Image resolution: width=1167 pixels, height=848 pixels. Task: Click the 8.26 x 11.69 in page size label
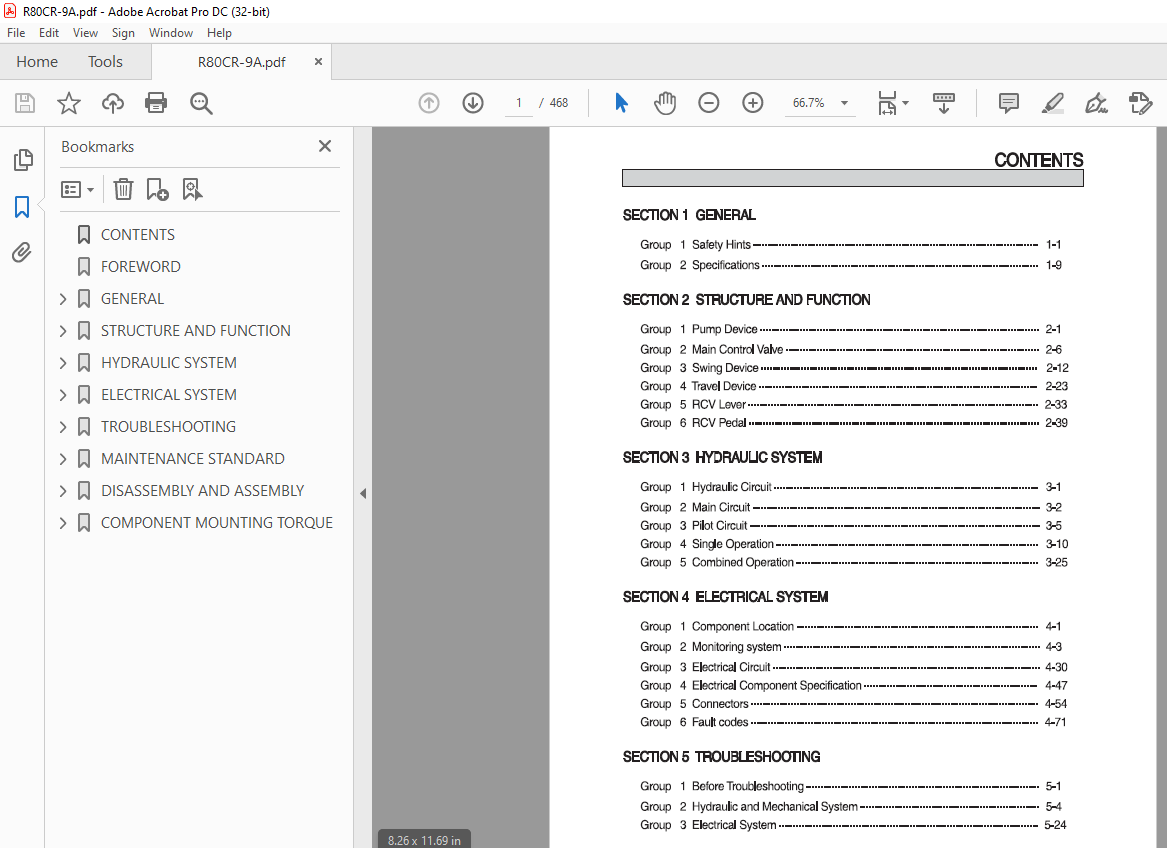tap(424, 840)
